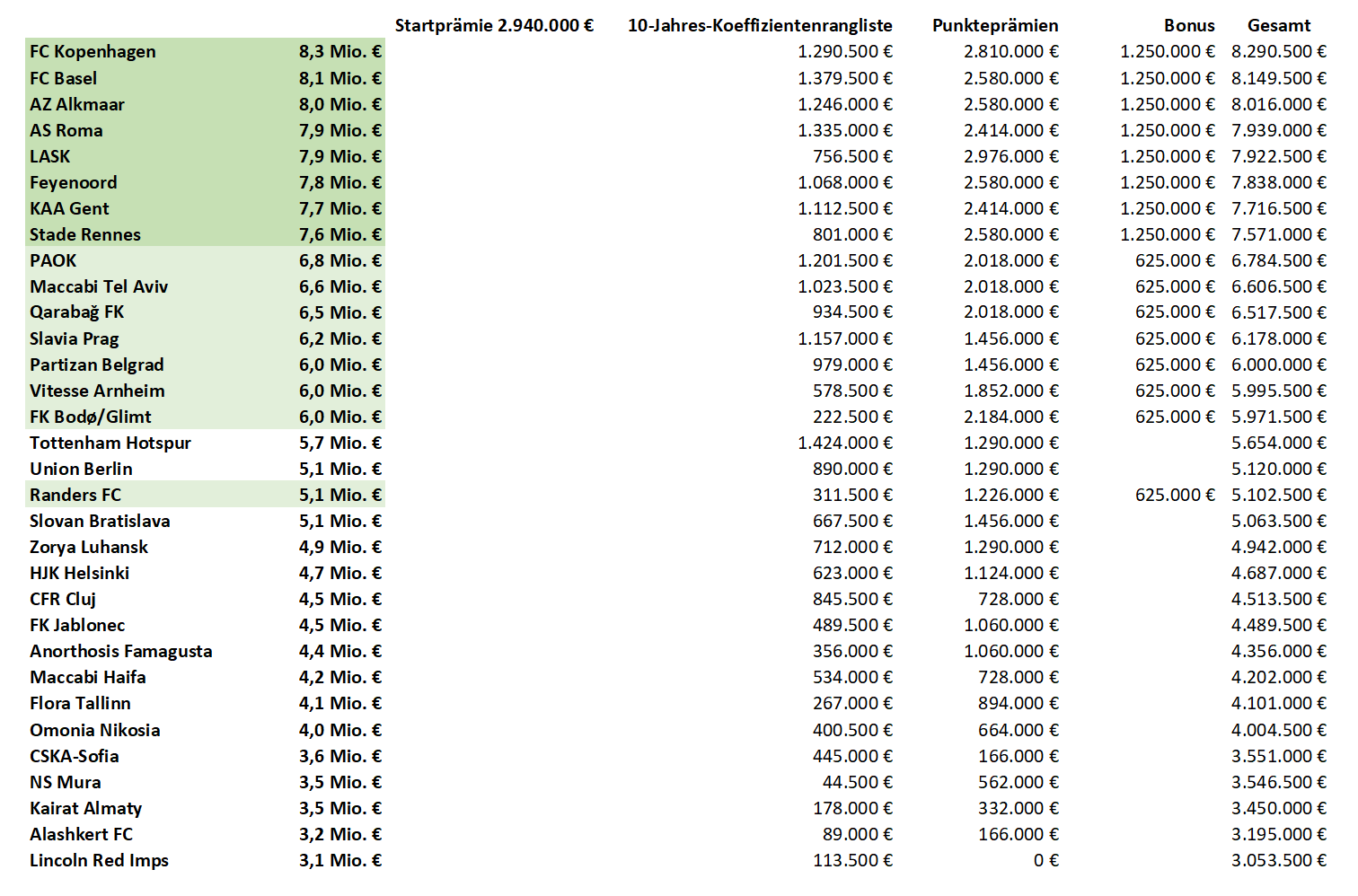Viewport: 1358px width, 896px height.
Task: Select 'Zorya Luhansk' in the list
Action: point(88,547)
